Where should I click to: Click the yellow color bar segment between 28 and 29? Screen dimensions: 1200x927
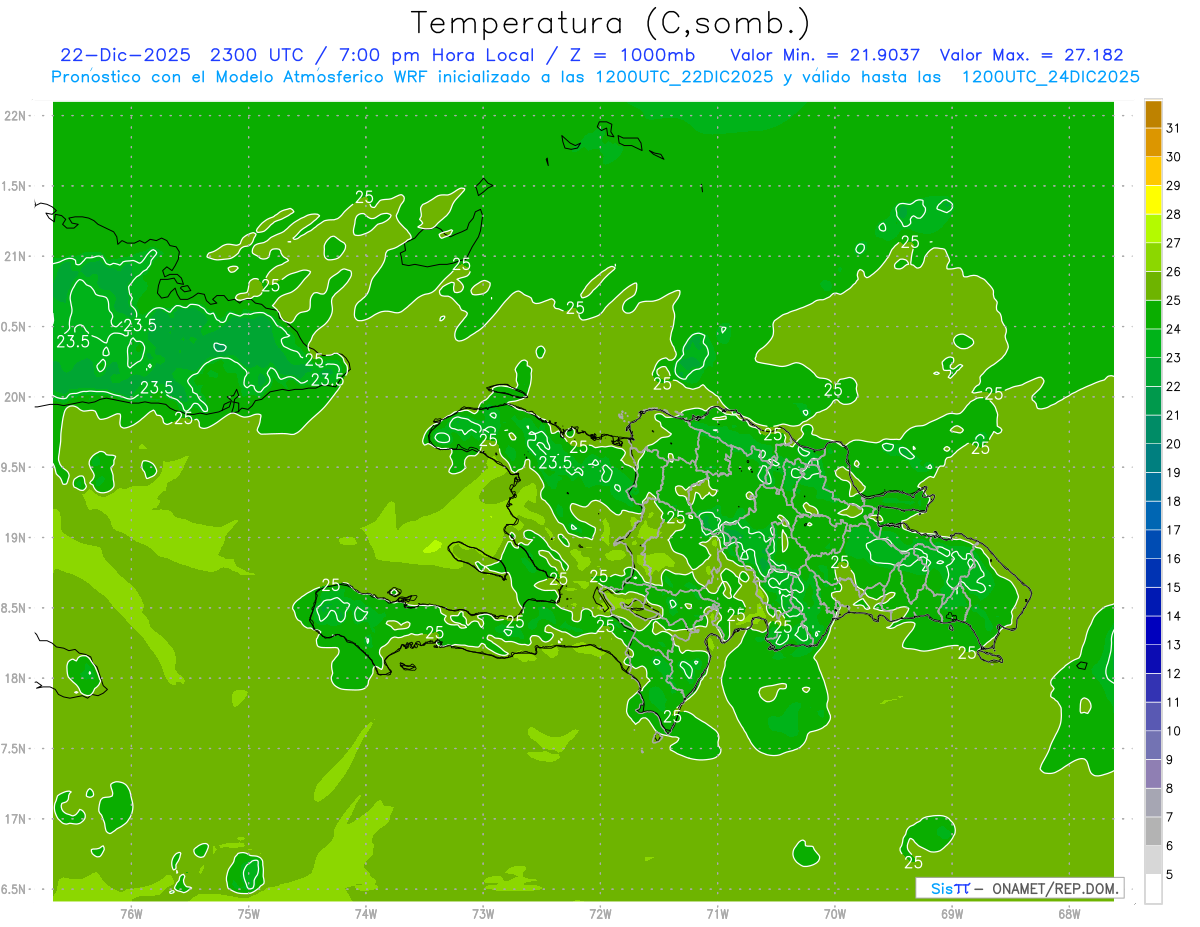point(1153,200)
